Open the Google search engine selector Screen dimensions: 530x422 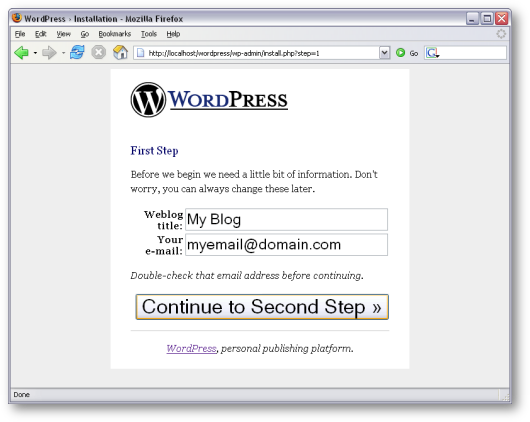tap(433, 53)
